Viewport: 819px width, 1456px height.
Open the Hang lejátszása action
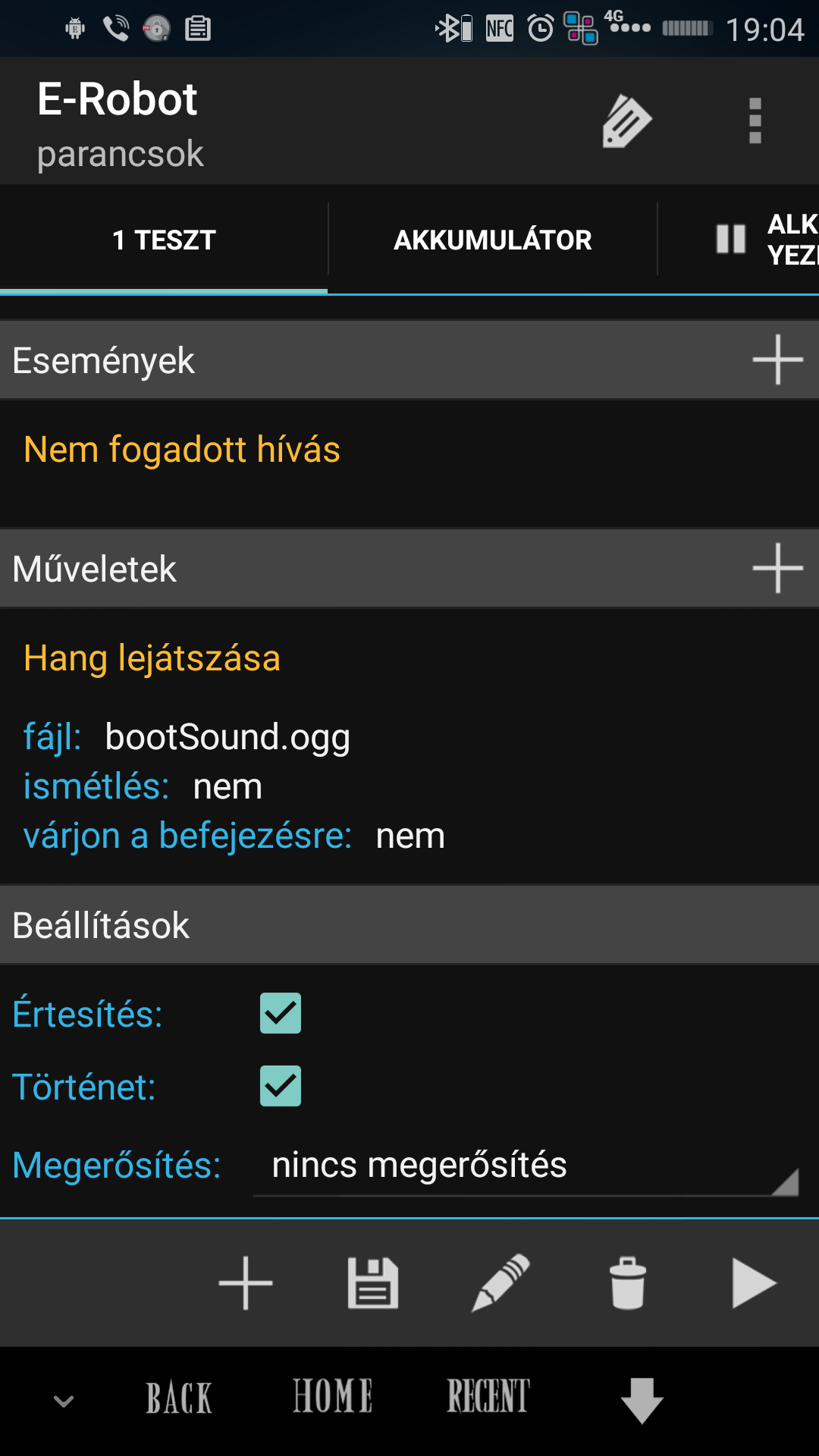click(x=152, y=658)
